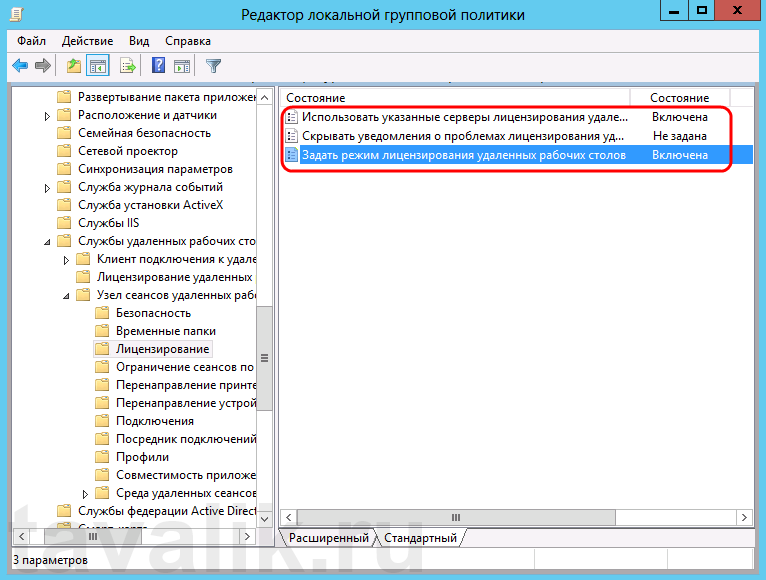766x580 pixels.
Task: Click the Filter funnel toolbar icon
Action: pyautogui.click(x=213, y=66)
